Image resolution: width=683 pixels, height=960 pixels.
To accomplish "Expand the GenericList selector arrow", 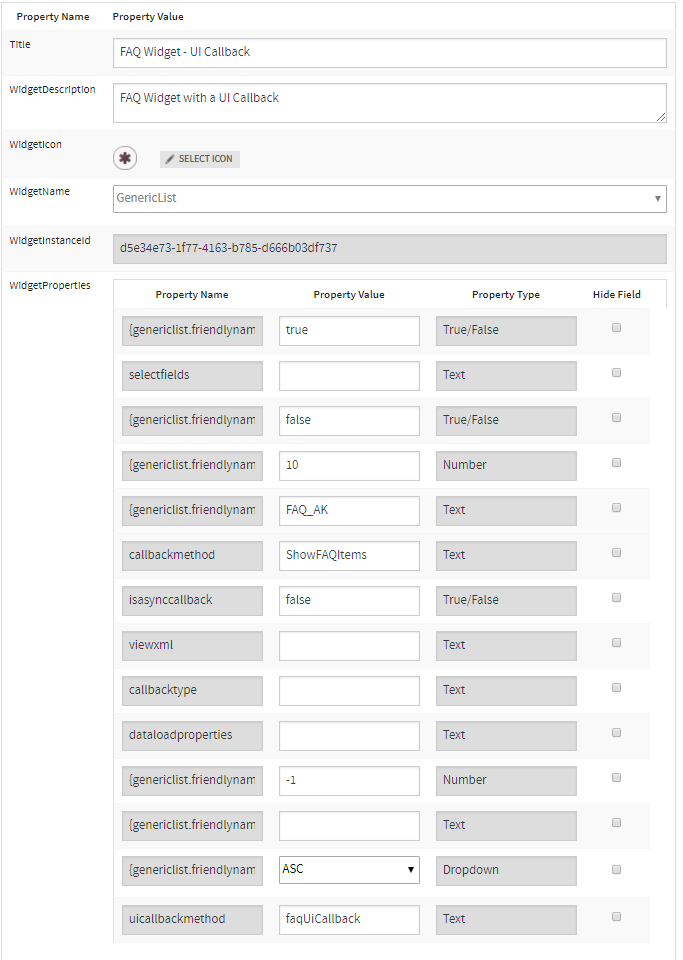I will point(659,199).
